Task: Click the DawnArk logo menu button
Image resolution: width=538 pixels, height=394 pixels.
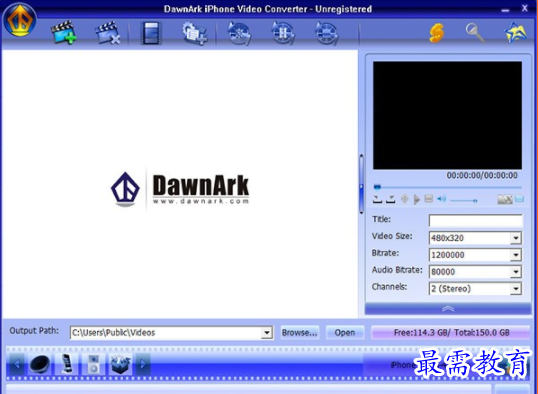Action: point(20,20)
